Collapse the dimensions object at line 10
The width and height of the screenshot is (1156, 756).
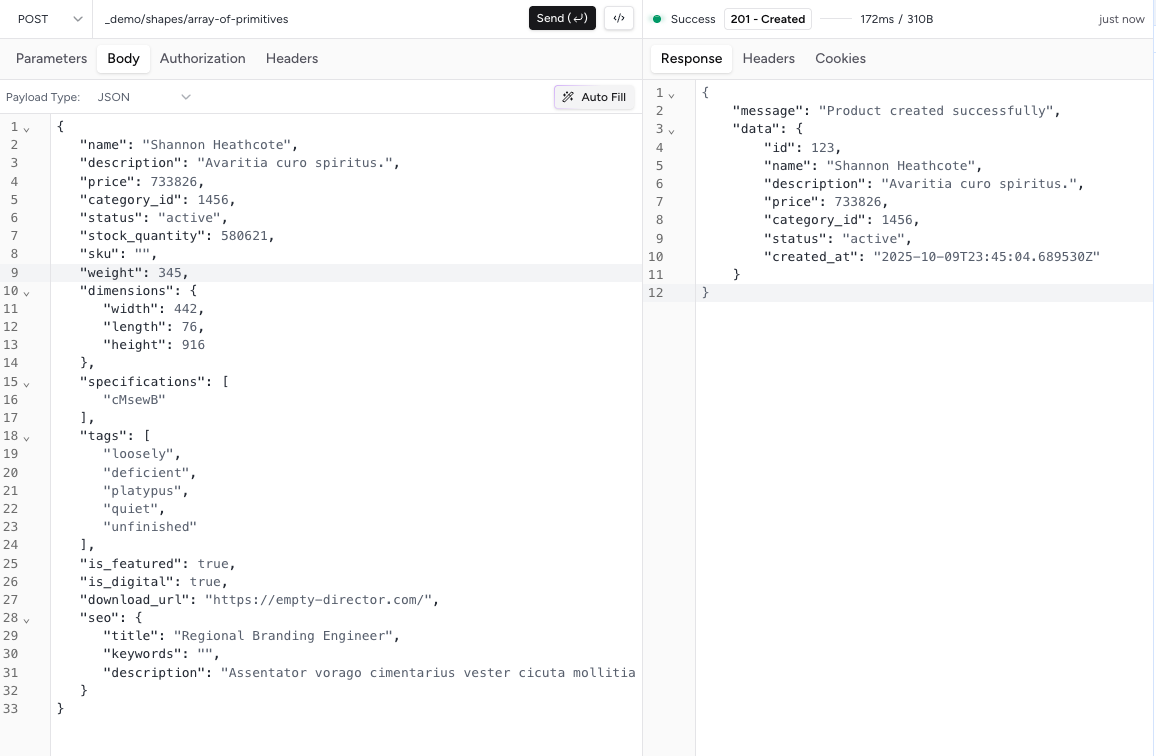click(x=27, y=292)
